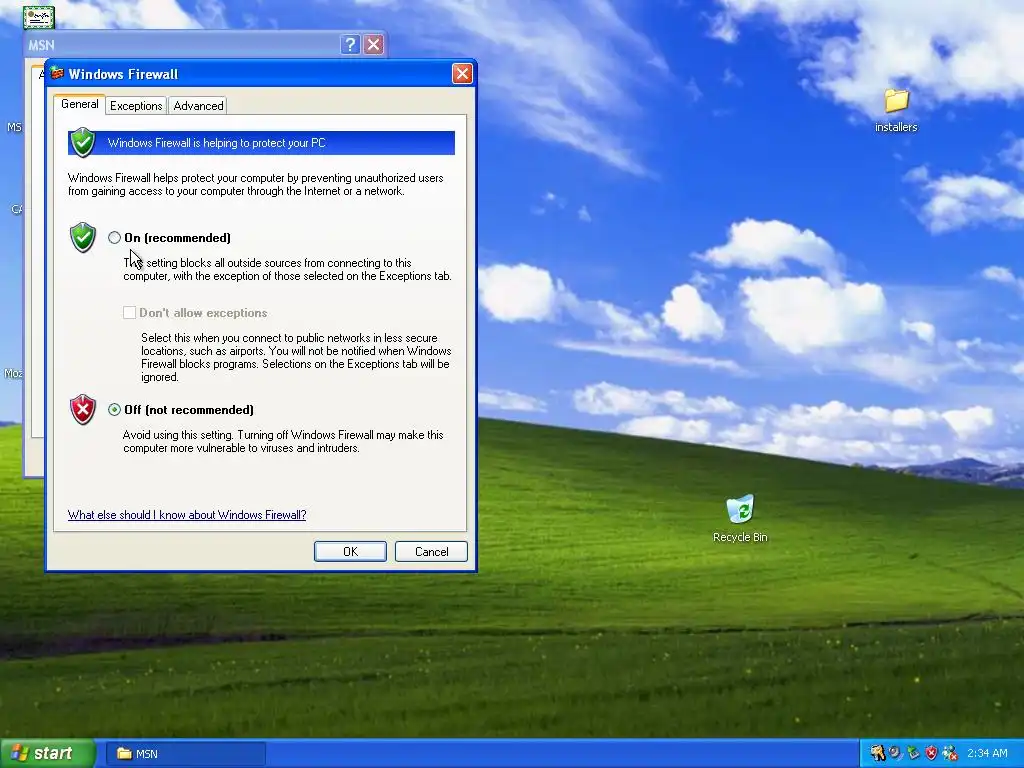Switch to the Advanced tab
The height and width of the screenshot is (768, 1024).
tap(198, 106)
